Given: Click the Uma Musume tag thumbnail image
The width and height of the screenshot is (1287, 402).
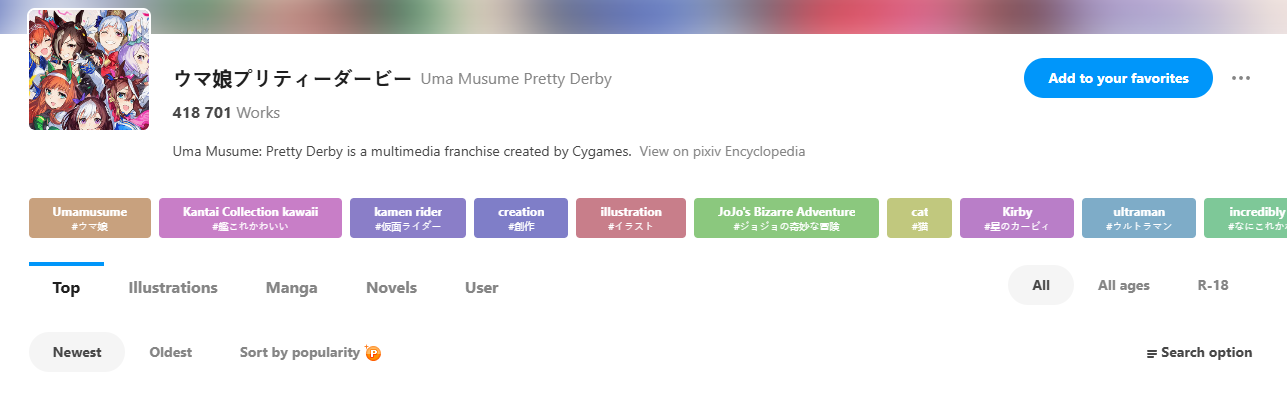Looking at the screenshot, I should pyautogui.click(x=89, y=70).
